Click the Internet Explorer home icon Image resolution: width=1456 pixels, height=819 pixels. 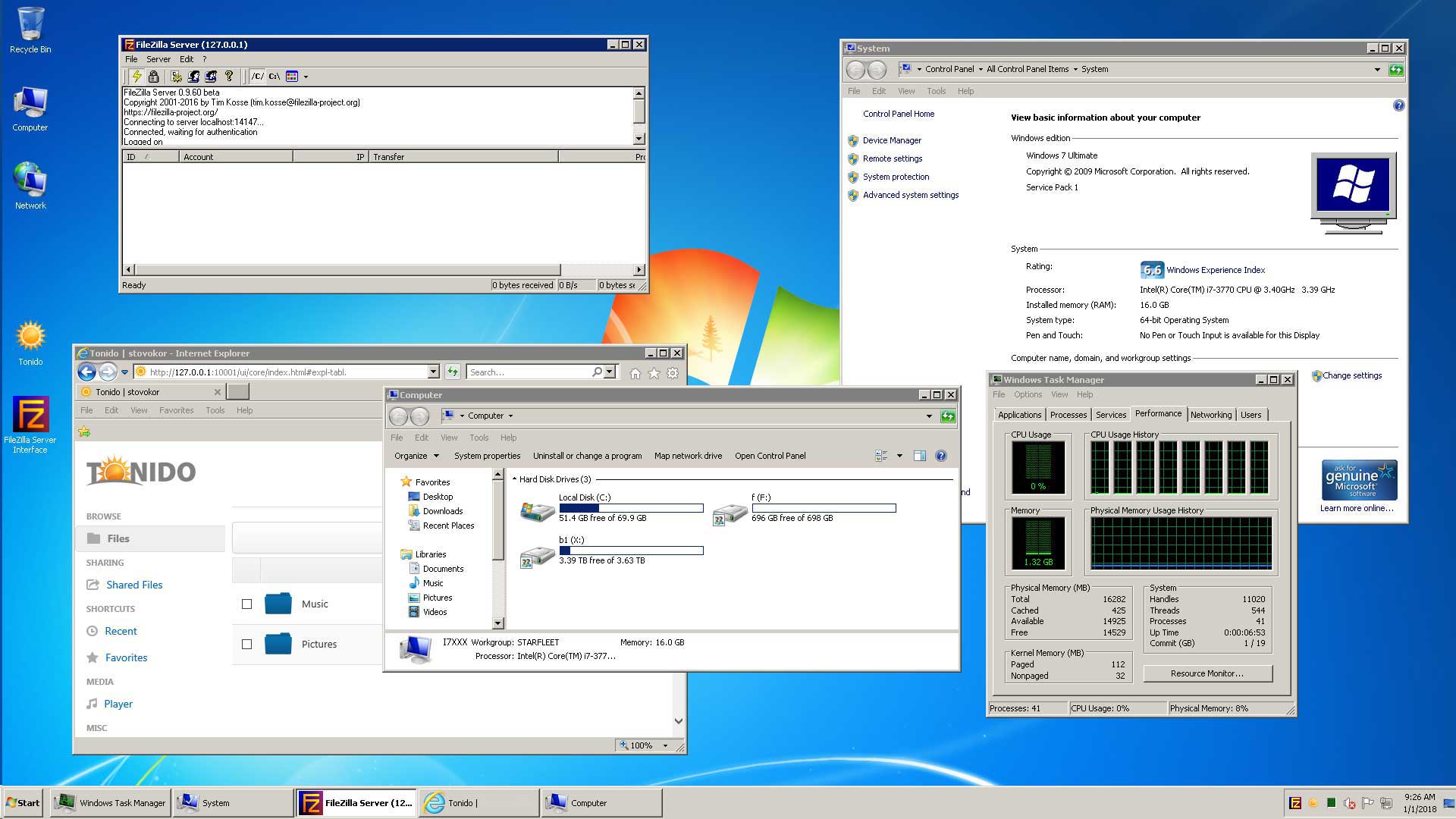[x=635, y=373]
